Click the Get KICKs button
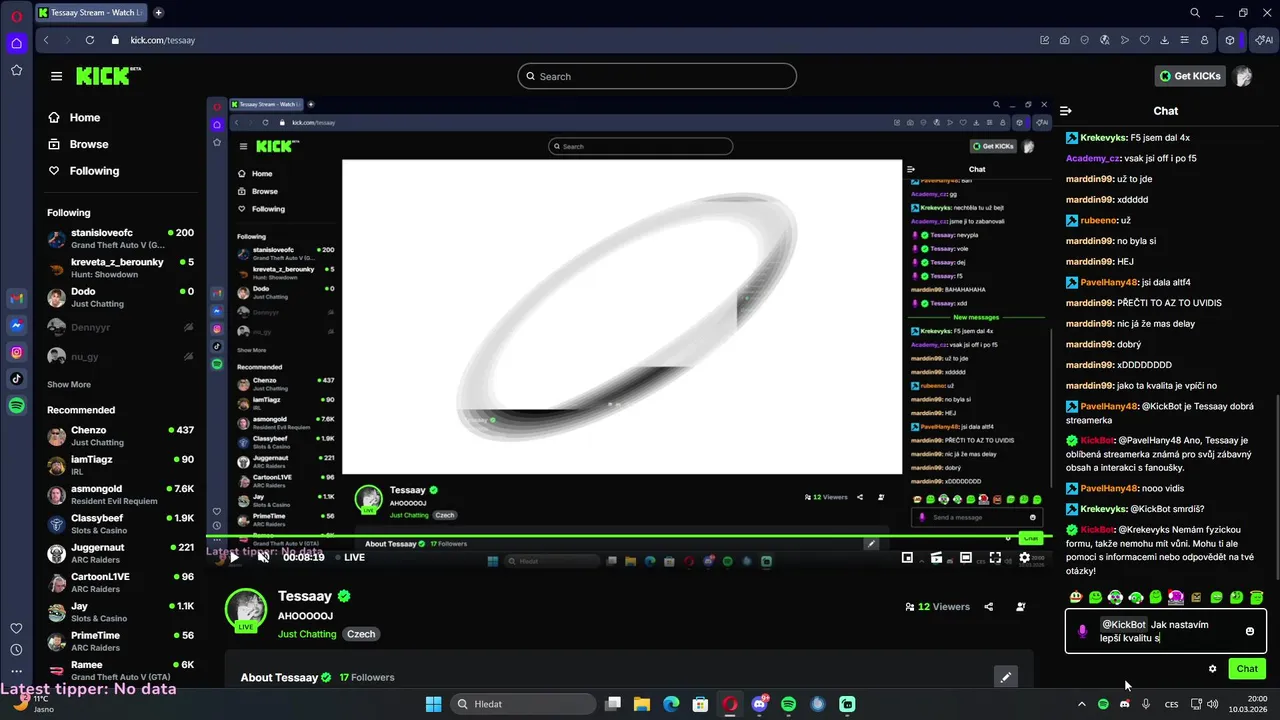The height and width of the screenshot is (720, 1280). (1190, 76)
